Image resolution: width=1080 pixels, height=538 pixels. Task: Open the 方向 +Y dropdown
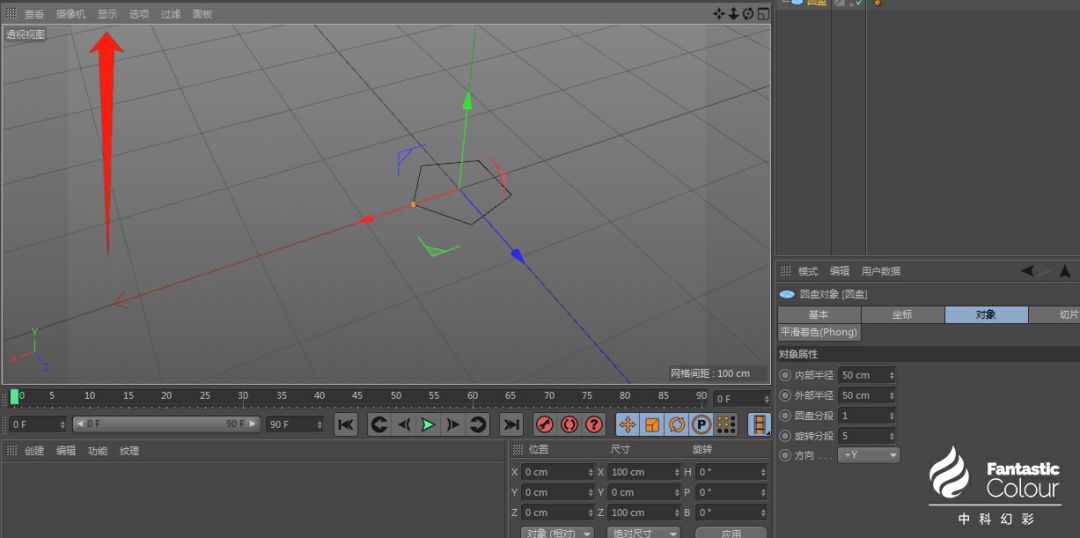point(869,455)
